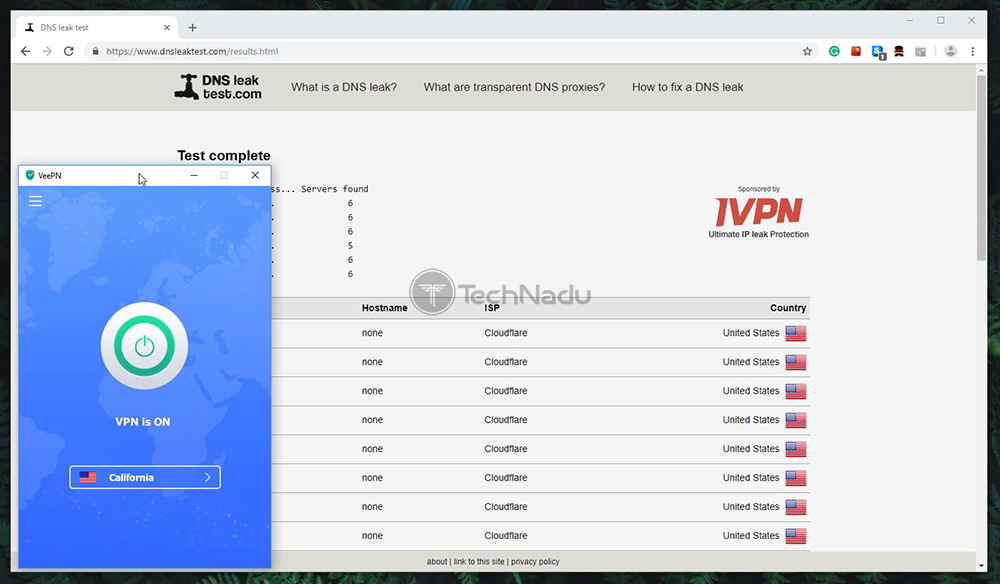Screen dimensions: 1000x584
Task: Open the mustached hat extension icon
Action: [899, 52]
